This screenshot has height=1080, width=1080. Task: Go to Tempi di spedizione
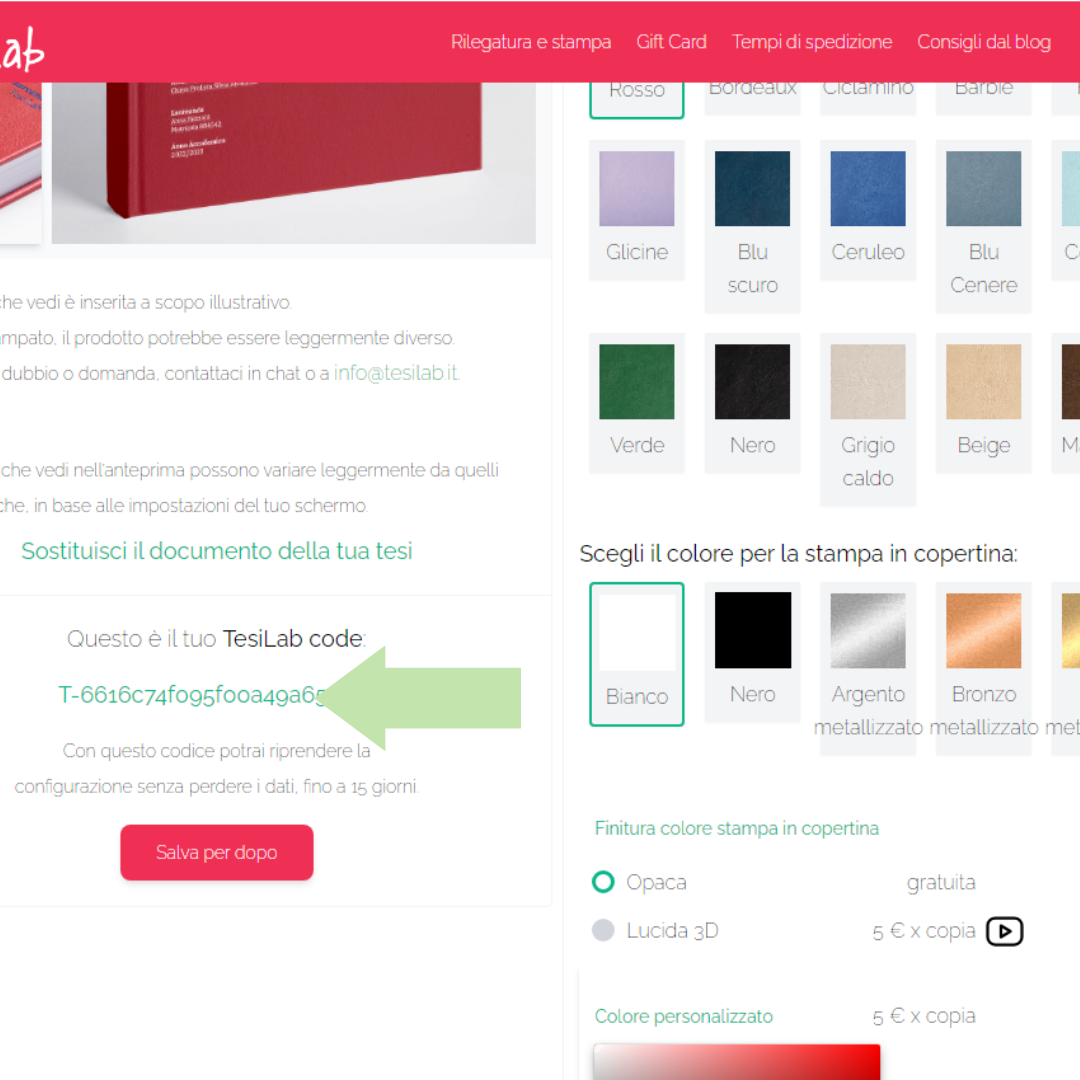click(811, 42)
